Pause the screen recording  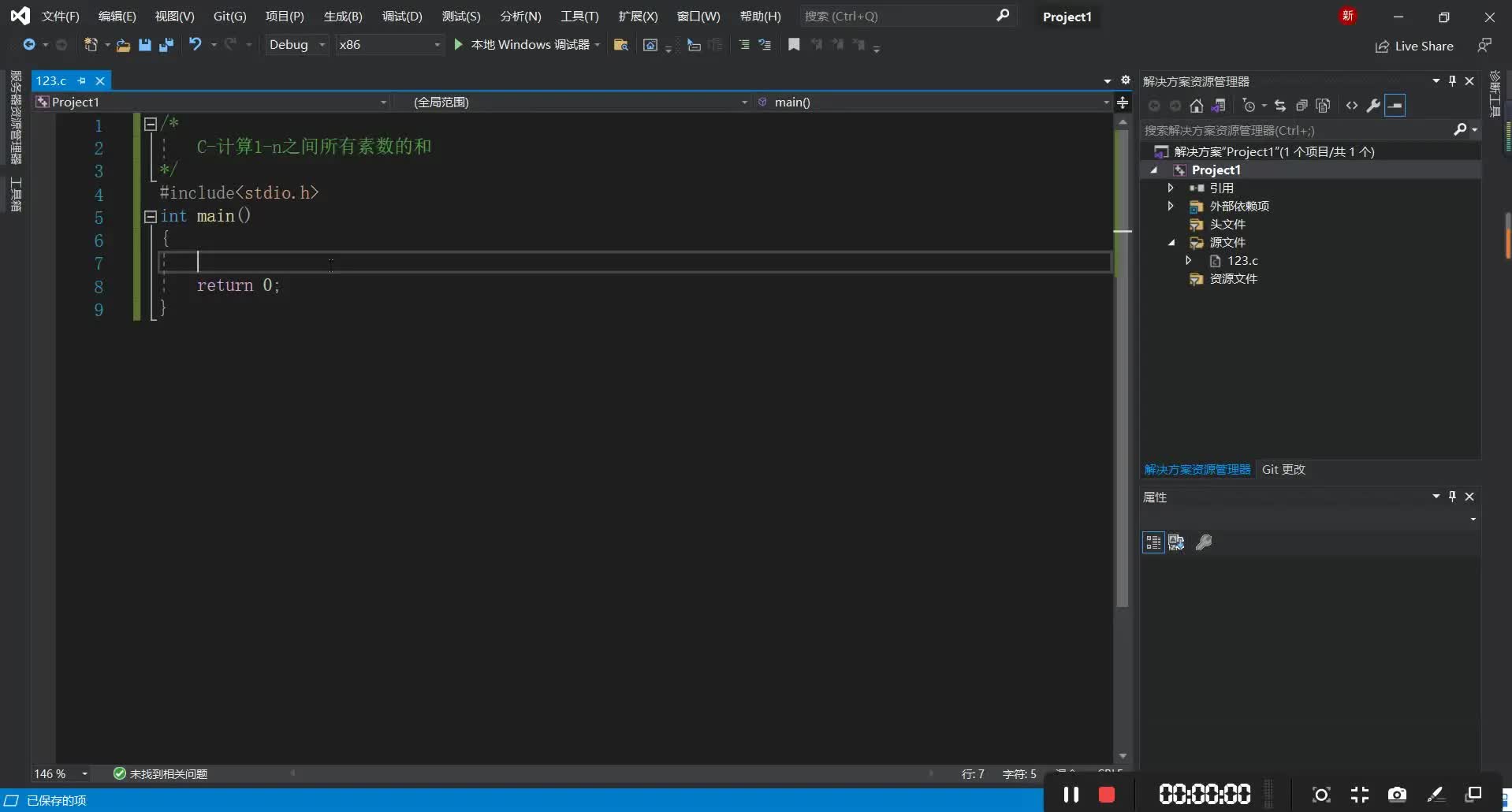point(1071,795)
